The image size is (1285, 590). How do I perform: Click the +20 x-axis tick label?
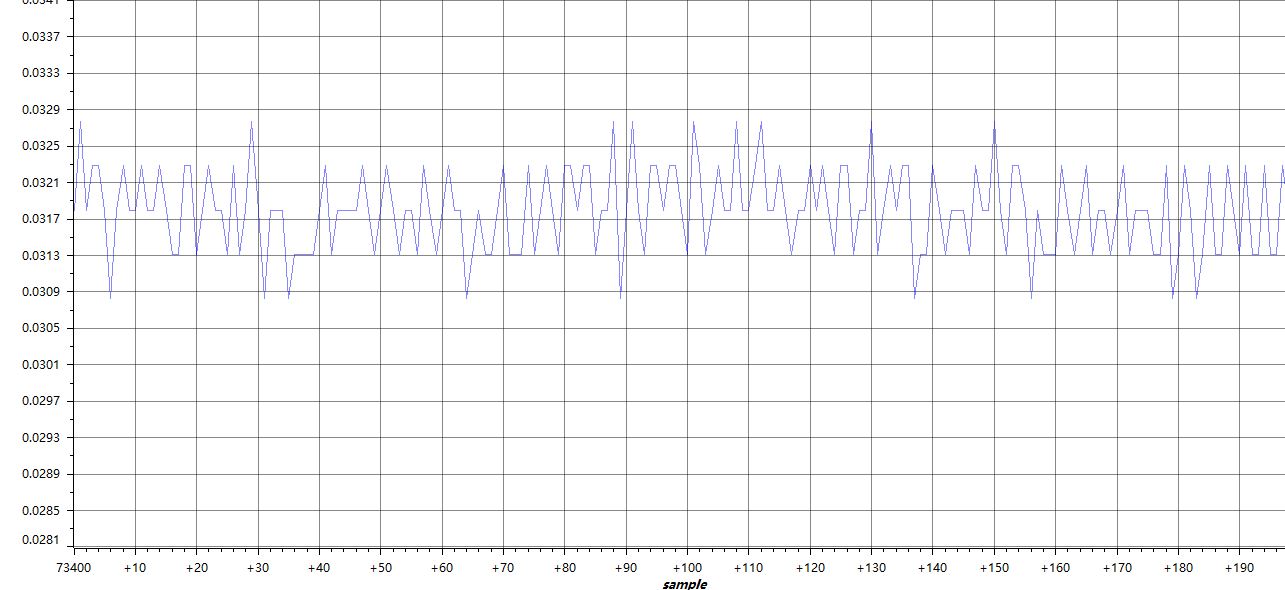point(197,567)
